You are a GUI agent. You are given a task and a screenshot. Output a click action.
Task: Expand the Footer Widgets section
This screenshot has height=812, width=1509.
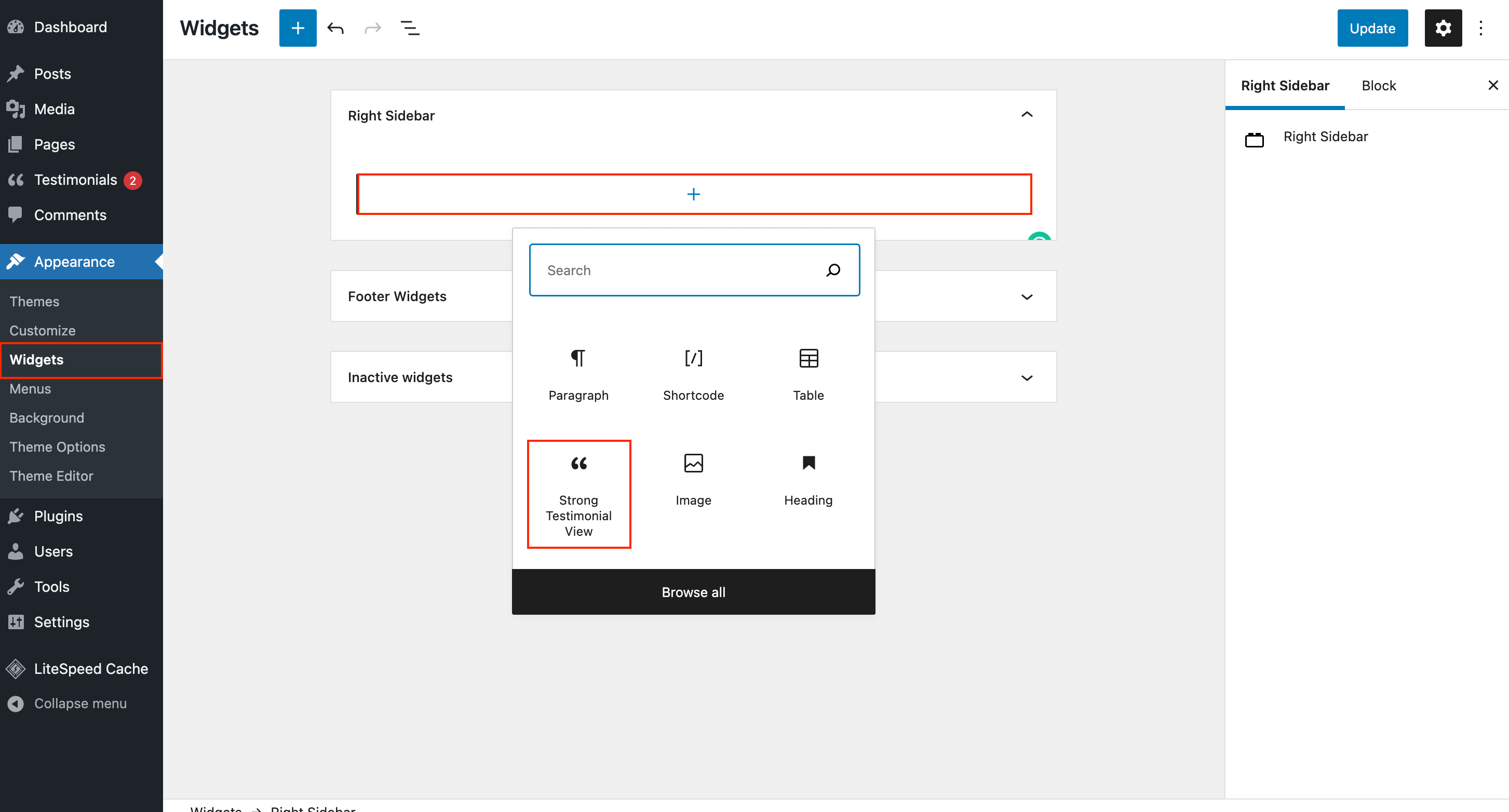pyautogui.click(x=1027, y=296)
